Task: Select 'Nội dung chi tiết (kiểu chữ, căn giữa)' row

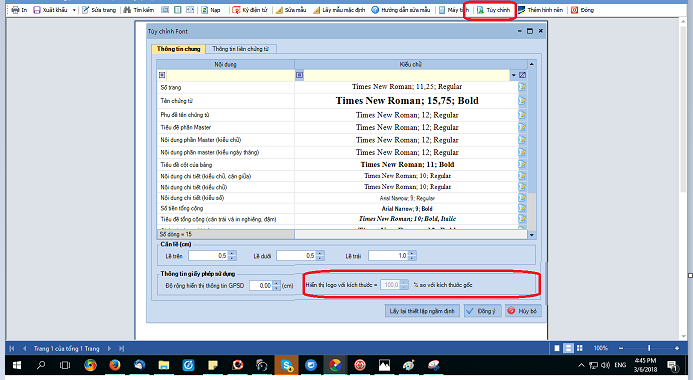Action: click(x=225, y=176)
